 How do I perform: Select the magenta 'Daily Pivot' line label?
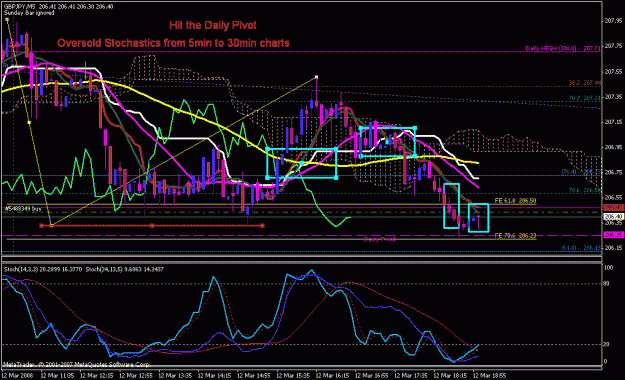pyautogui.click(x=379, y=239)
